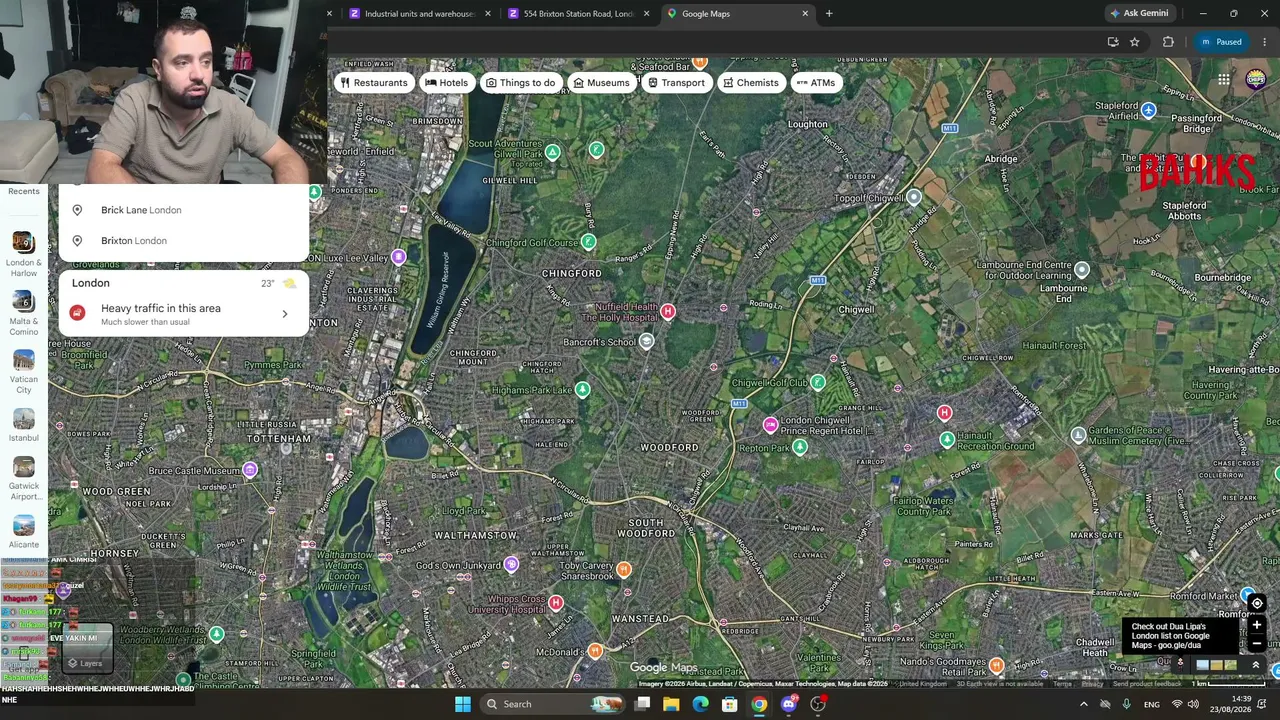
Task: Select the Chigwell Golf Club pin
Action: click(x=818, y=383)
